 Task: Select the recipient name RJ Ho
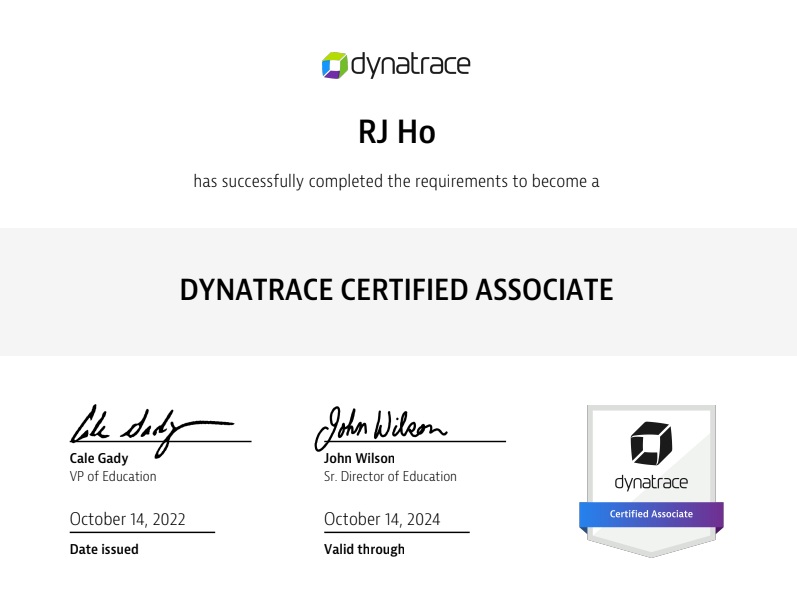click(x=397, y=131)
